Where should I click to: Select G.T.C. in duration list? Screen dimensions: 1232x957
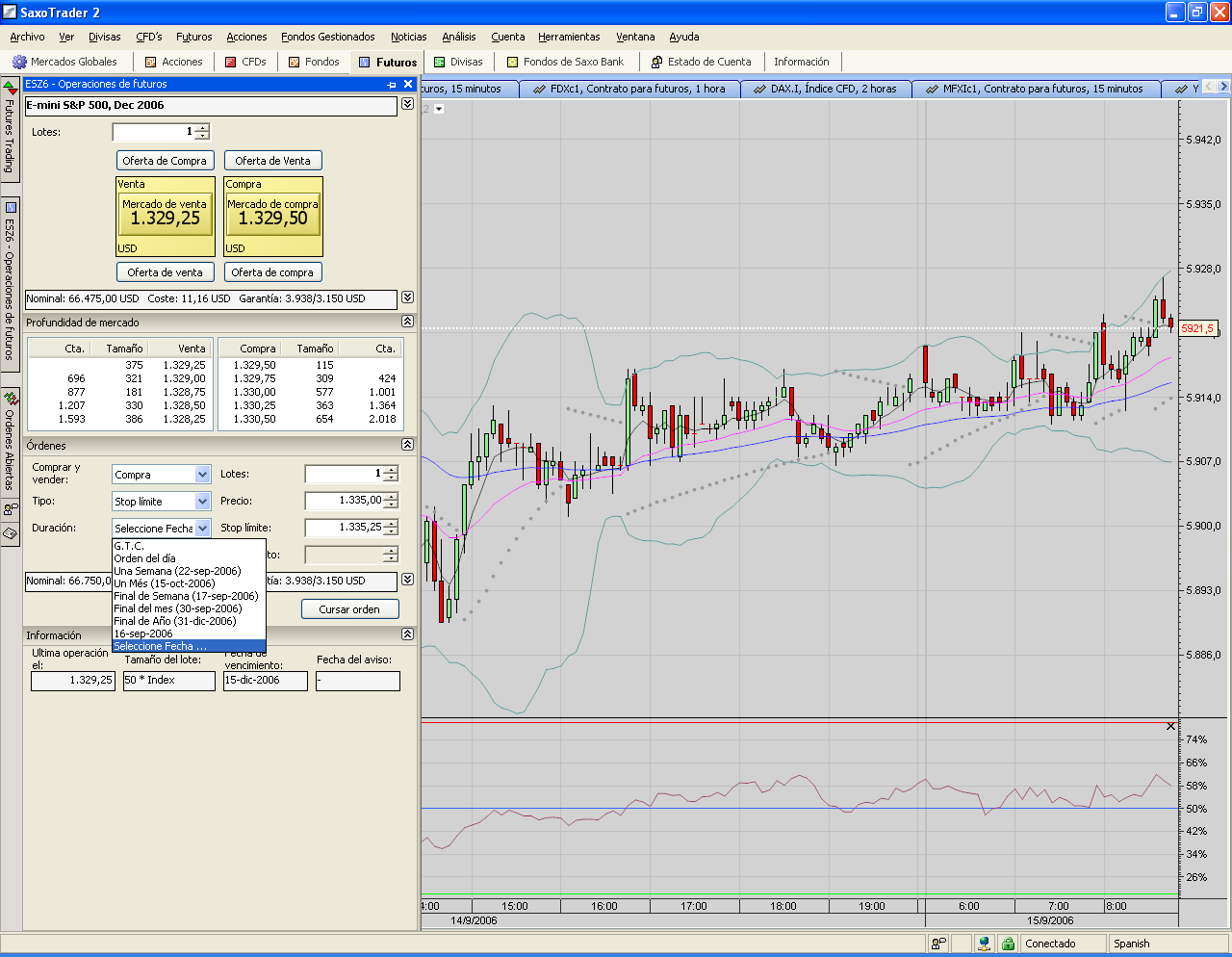(189, 546)
